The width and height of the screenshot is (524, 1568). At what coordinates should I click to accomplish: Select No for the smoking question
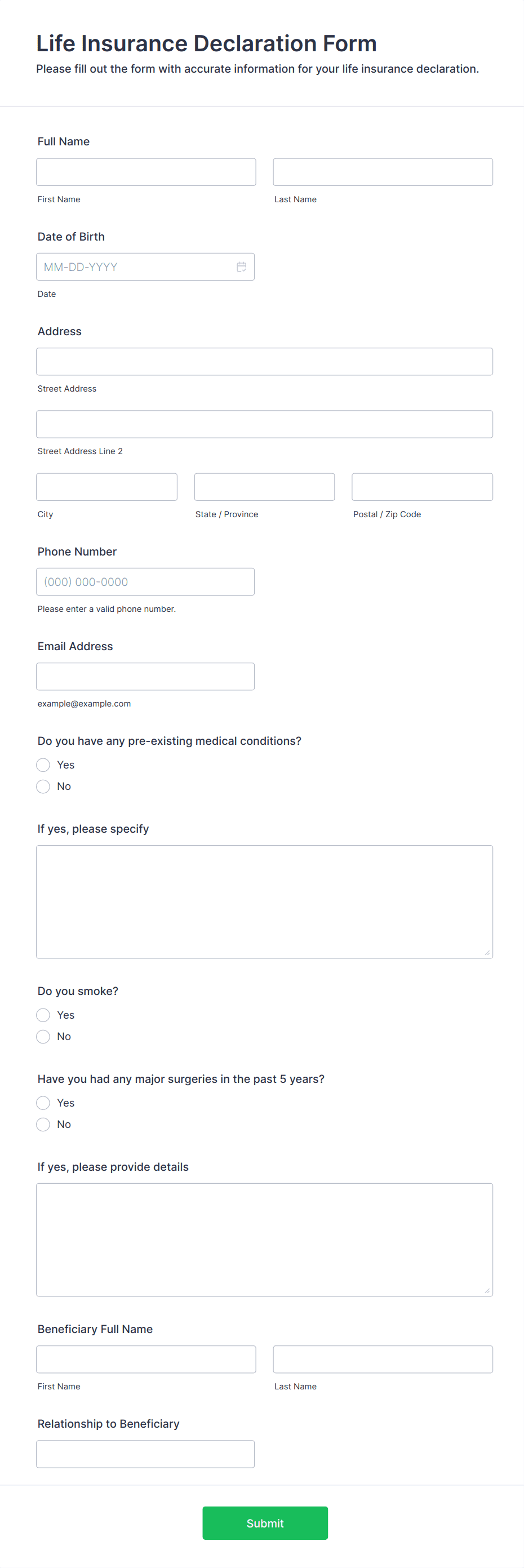(43, 1036)
